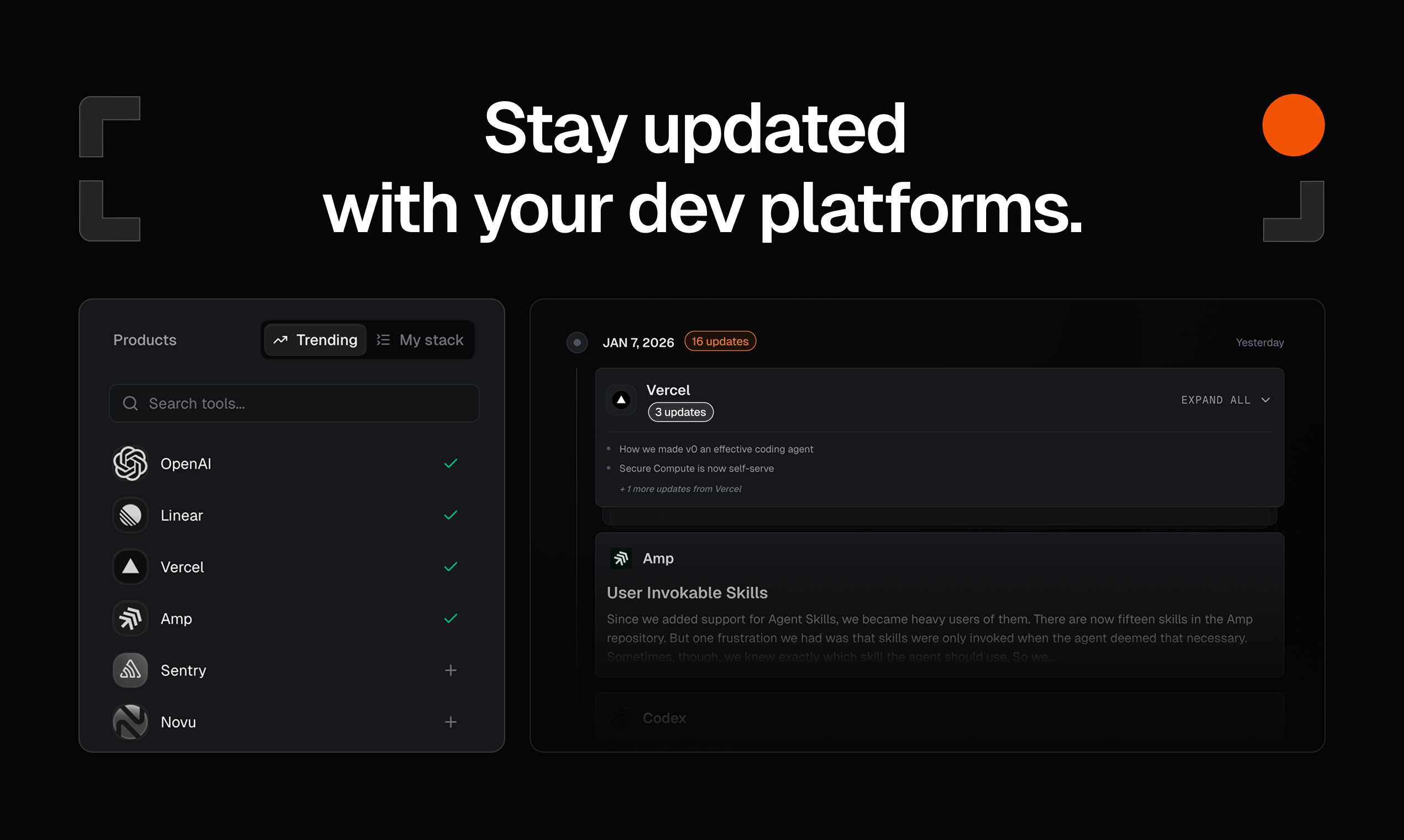The width and height of the screenshot is (1404, 840).
Task: Expand the 16 updates badge
Action: coord(720,341)
